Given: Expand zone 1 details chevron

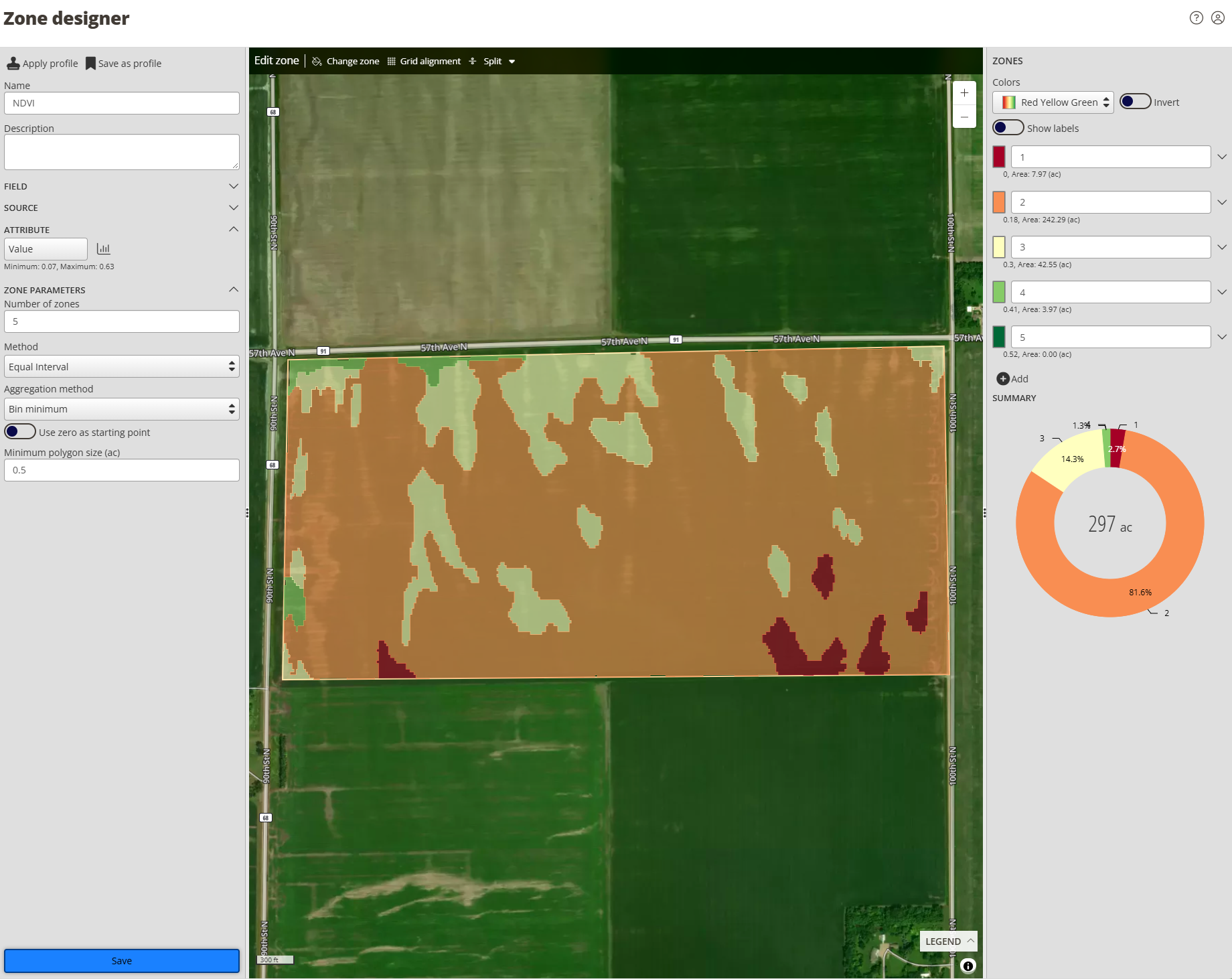Looking at the screenshot, I should coord(1222,157).
